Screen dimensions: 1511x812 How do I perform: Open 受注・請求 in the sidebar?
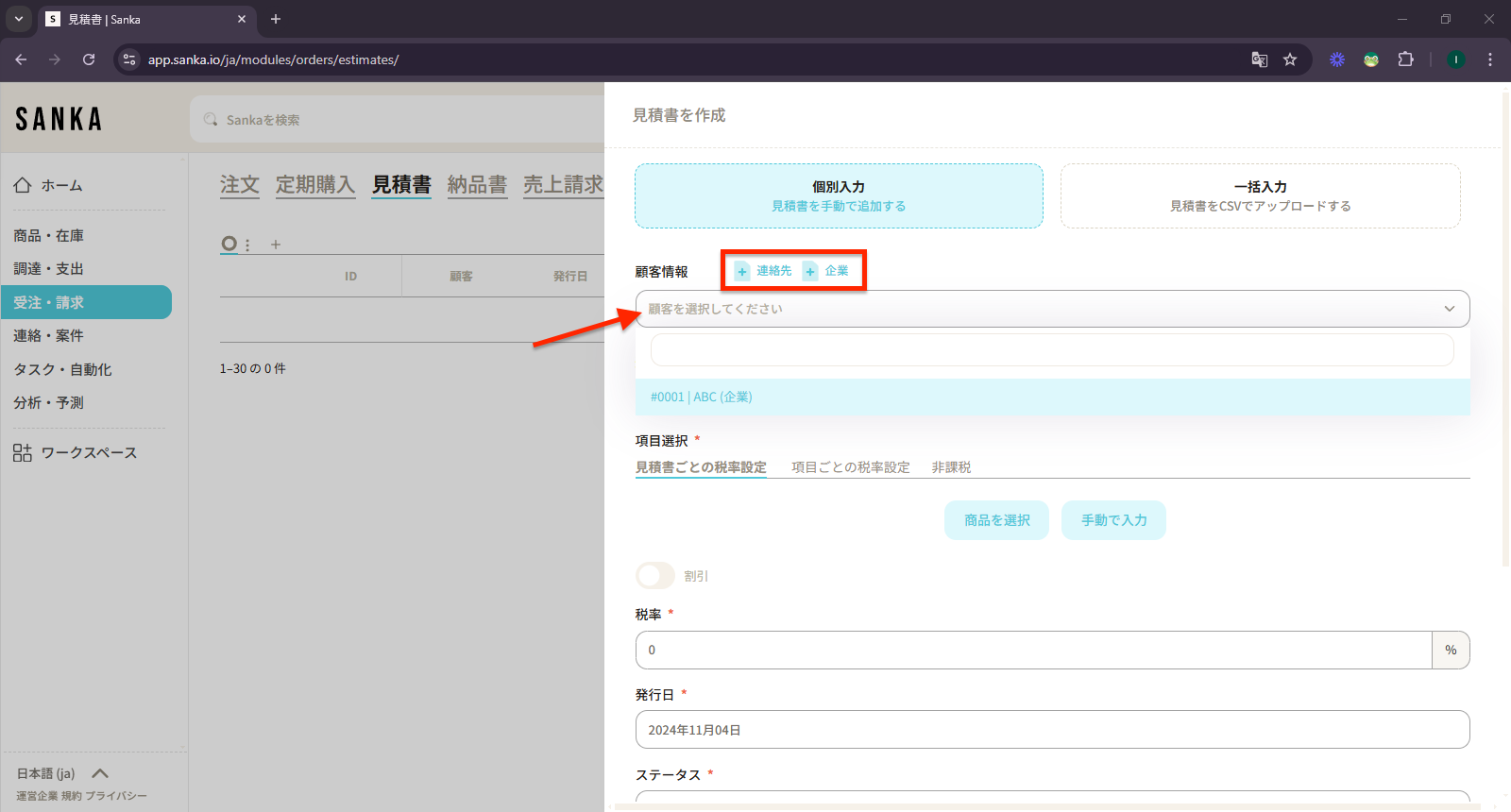click(x=86, y=302)
